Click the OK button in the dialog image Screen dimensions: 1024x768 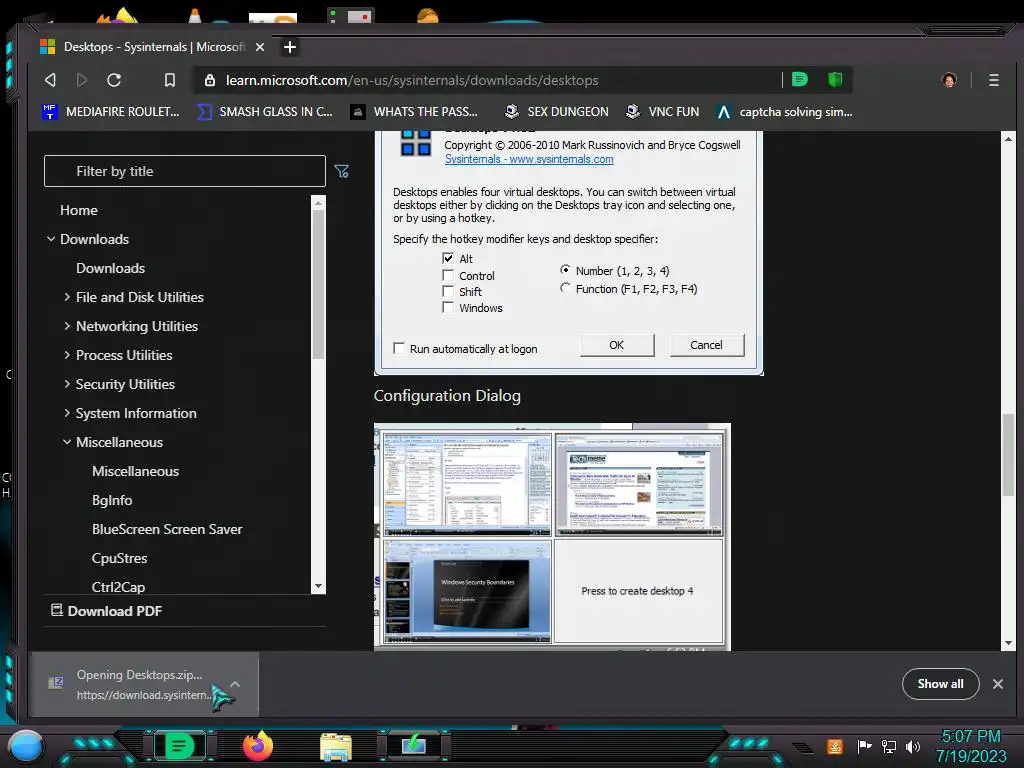pos(617,345)
